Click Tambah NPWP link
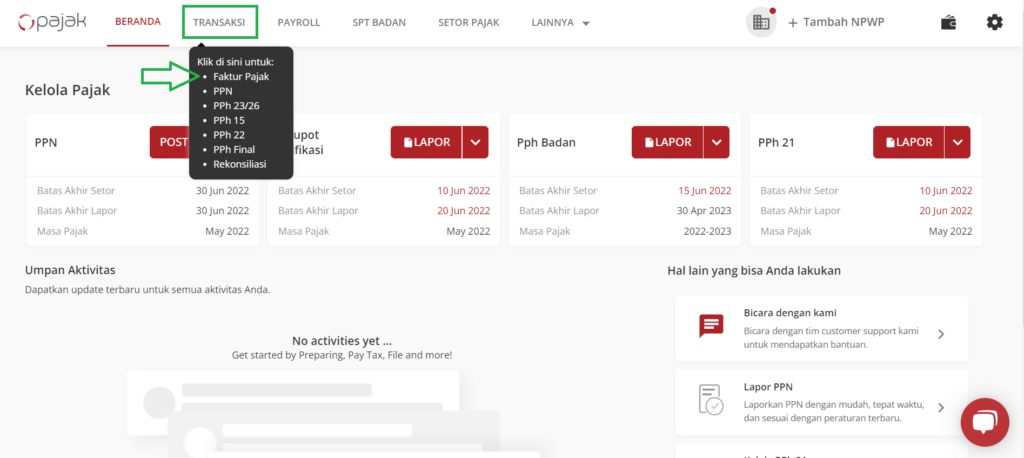The image size is (1024, 458). [843, 22]
